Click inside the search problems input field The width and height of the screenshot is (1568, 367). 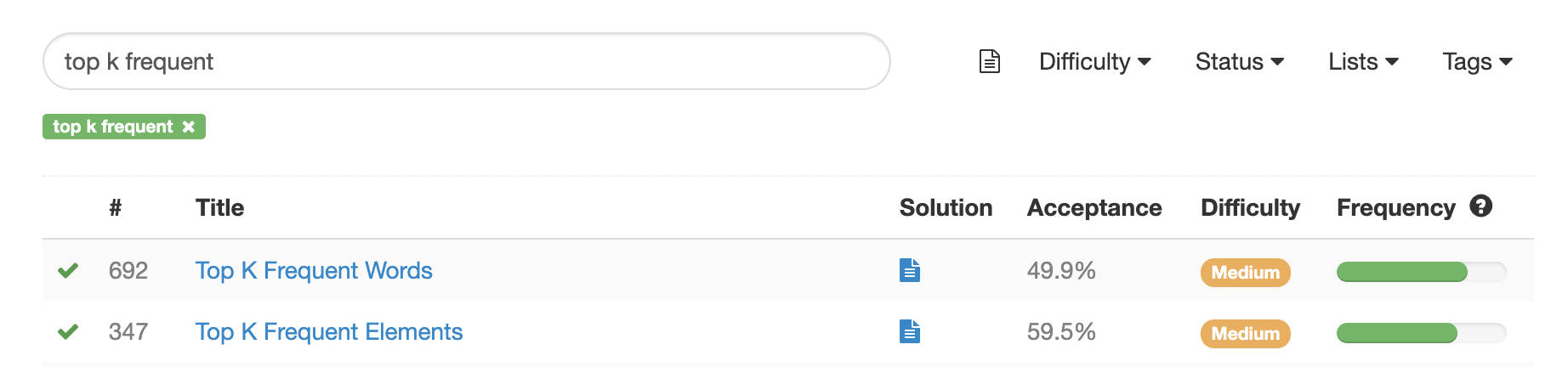click(x=466, y=61)
